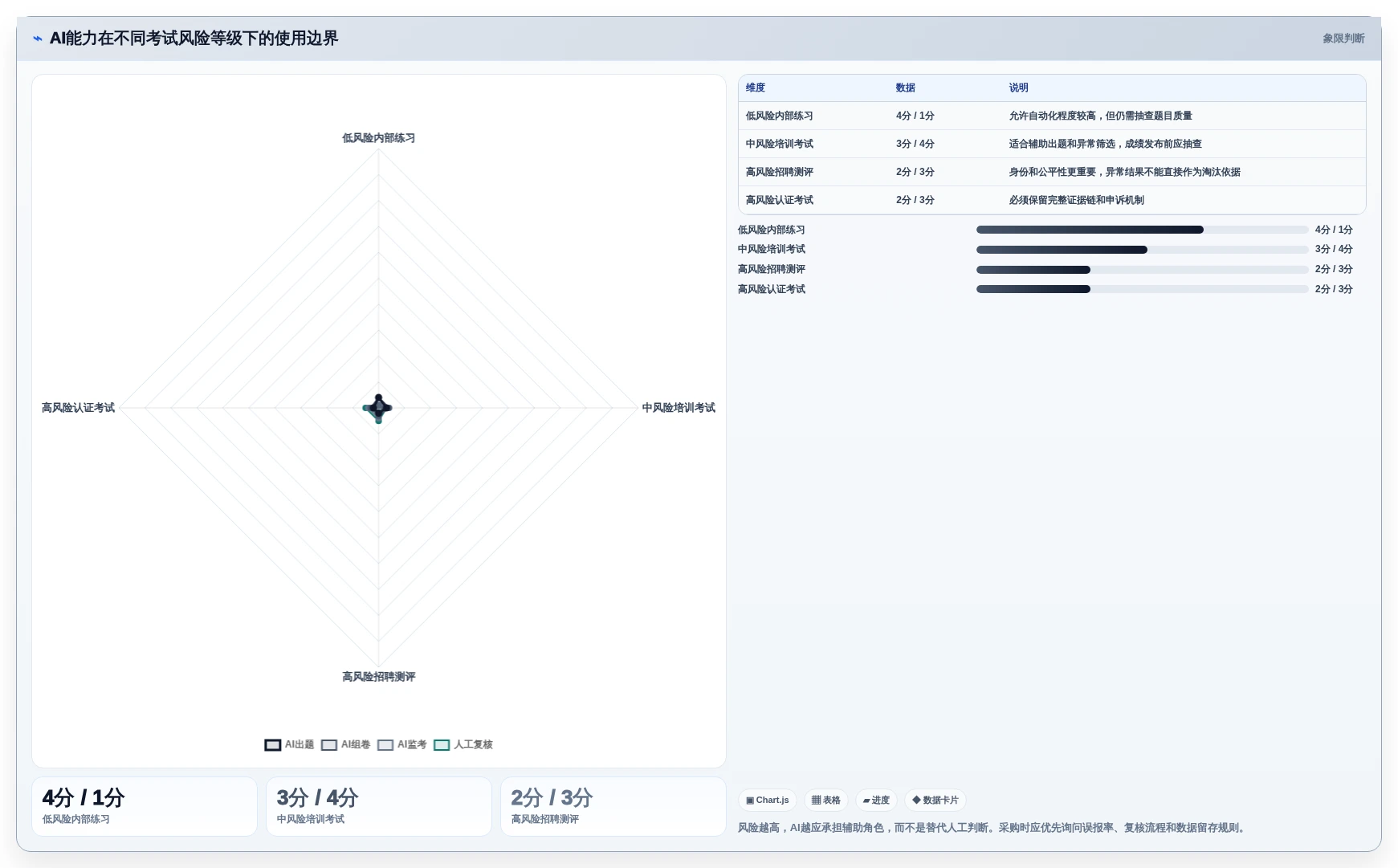The image size is (1398, 868).
Task: Select the 进度 tag chip
Action: [876, 801]
